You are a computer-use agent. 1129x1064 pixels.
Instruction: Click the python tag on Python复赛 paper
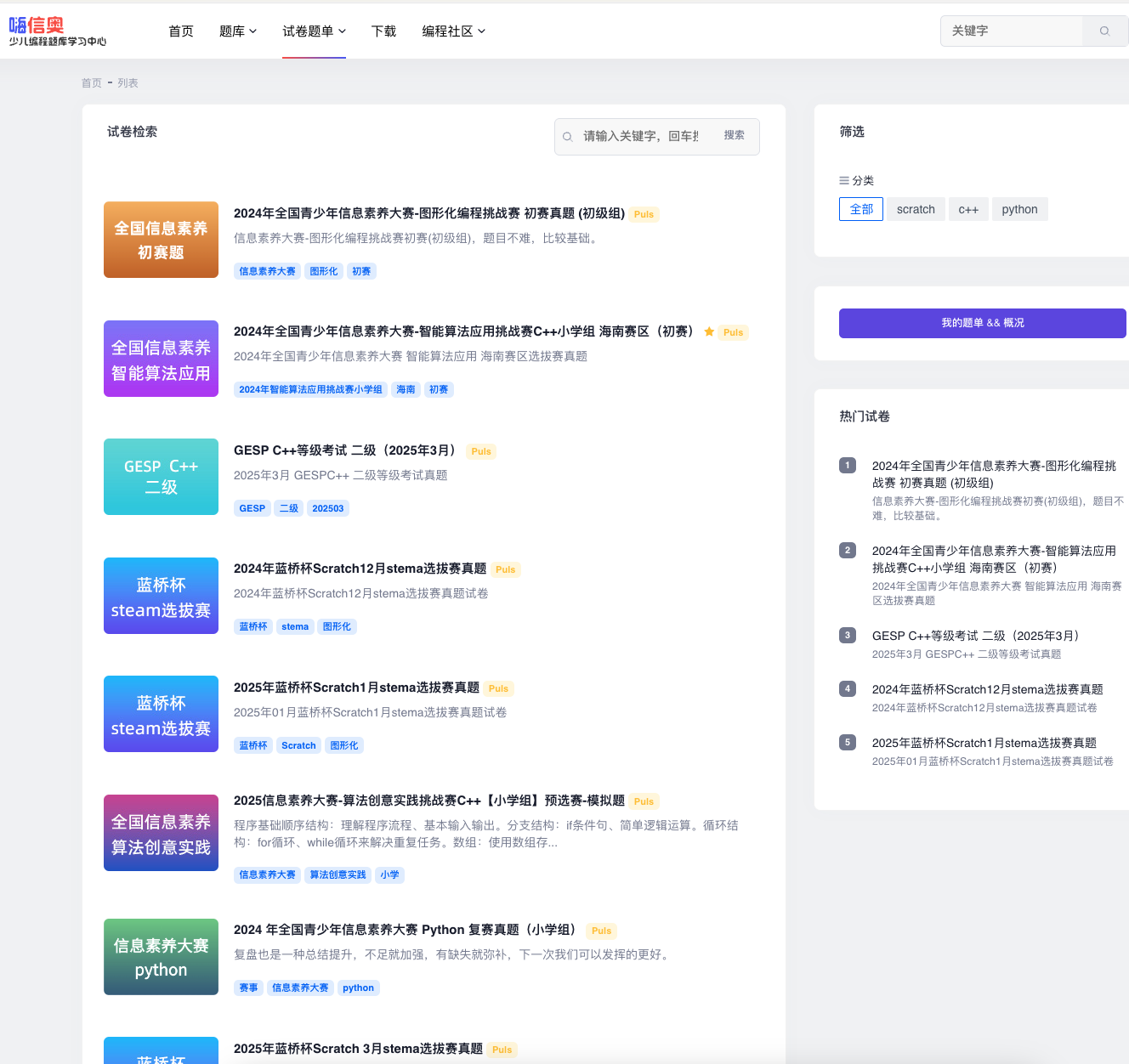click(358, 988)
